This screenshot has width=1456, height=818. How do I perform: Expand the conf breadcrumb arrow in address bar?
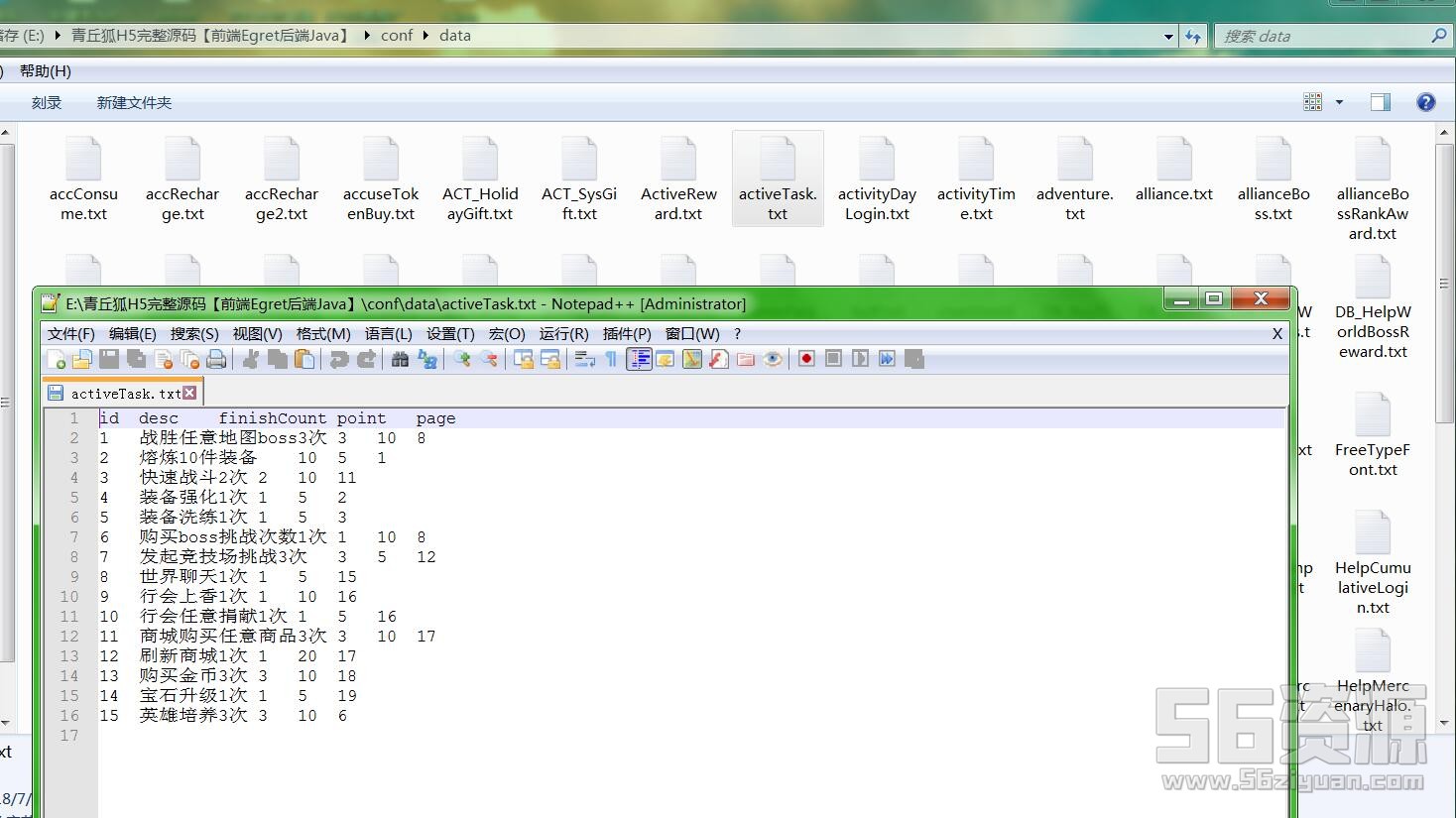pyautogui.click(x=427, y=36)
